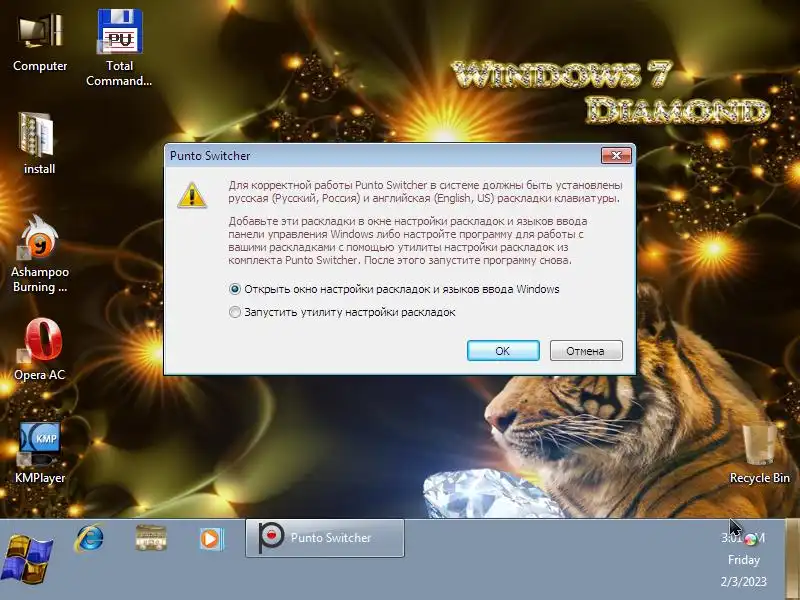
Task: Launch Windows Media Player from taskbar
Action: (211, 538)
